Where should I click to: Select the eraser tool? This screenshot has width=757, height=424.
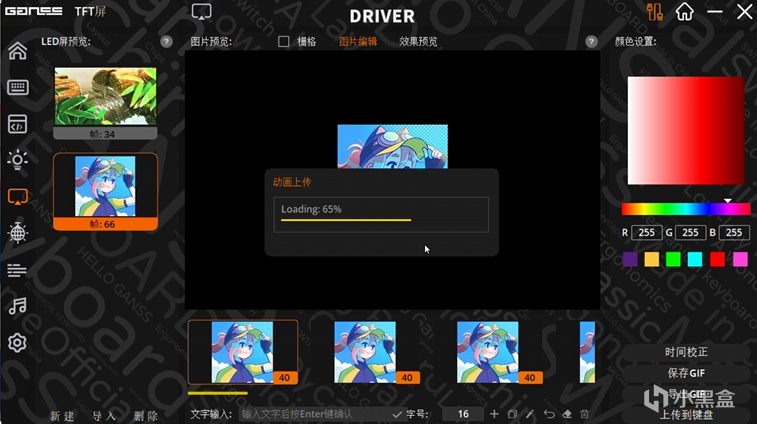click(567, 414)
